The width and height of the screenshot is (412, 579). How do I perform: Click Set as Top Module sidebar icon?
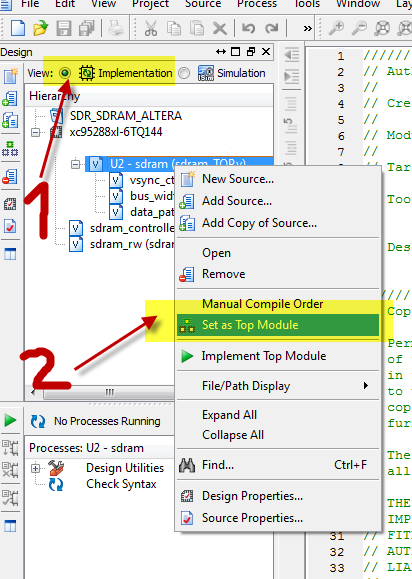10,149
